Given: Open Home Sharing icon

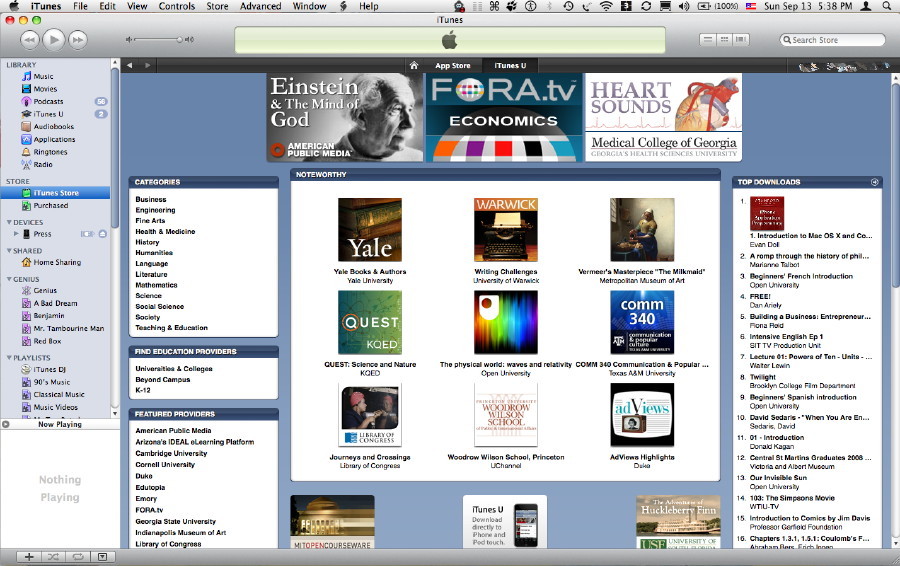Looking at the screenshot, I should point(26,262).
